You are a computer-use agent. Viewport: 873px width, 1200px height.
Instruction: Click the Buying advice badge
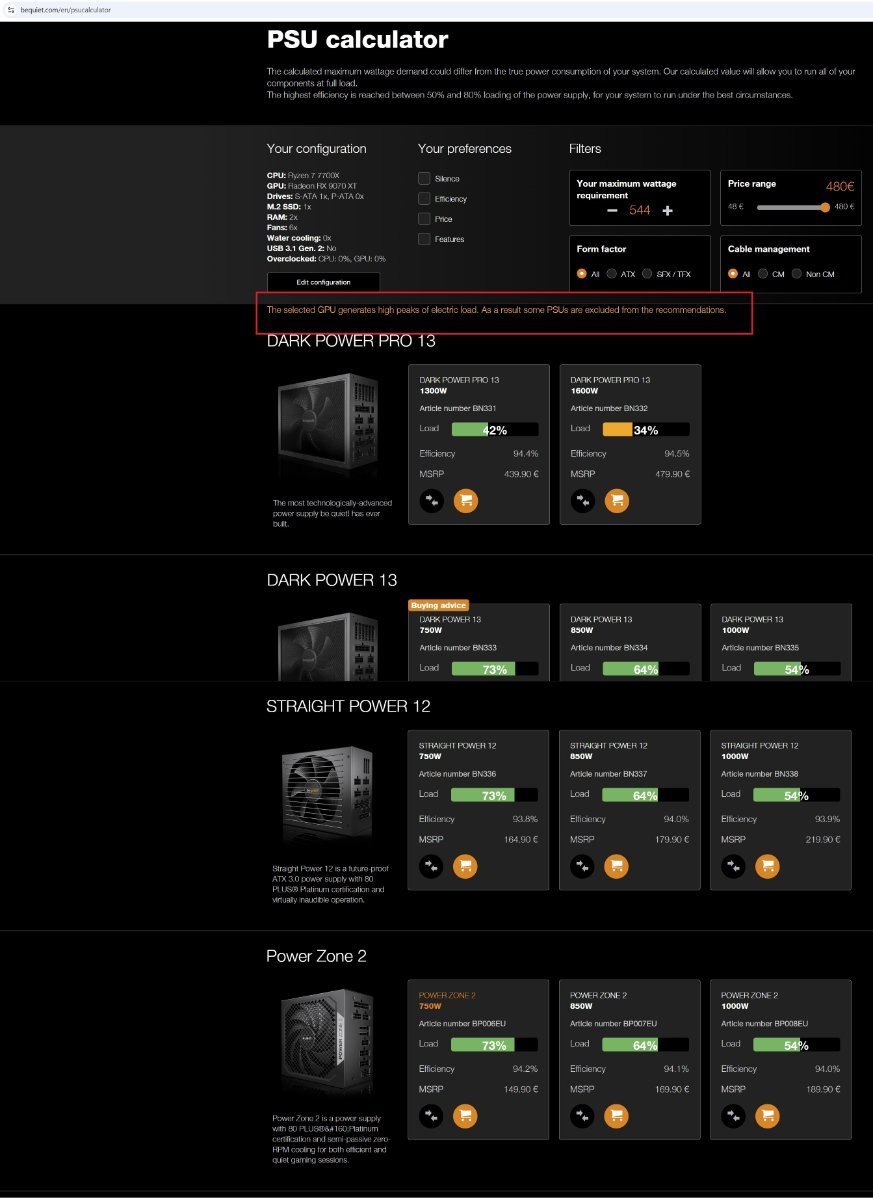pyautogui.click(x=438, y=605)
